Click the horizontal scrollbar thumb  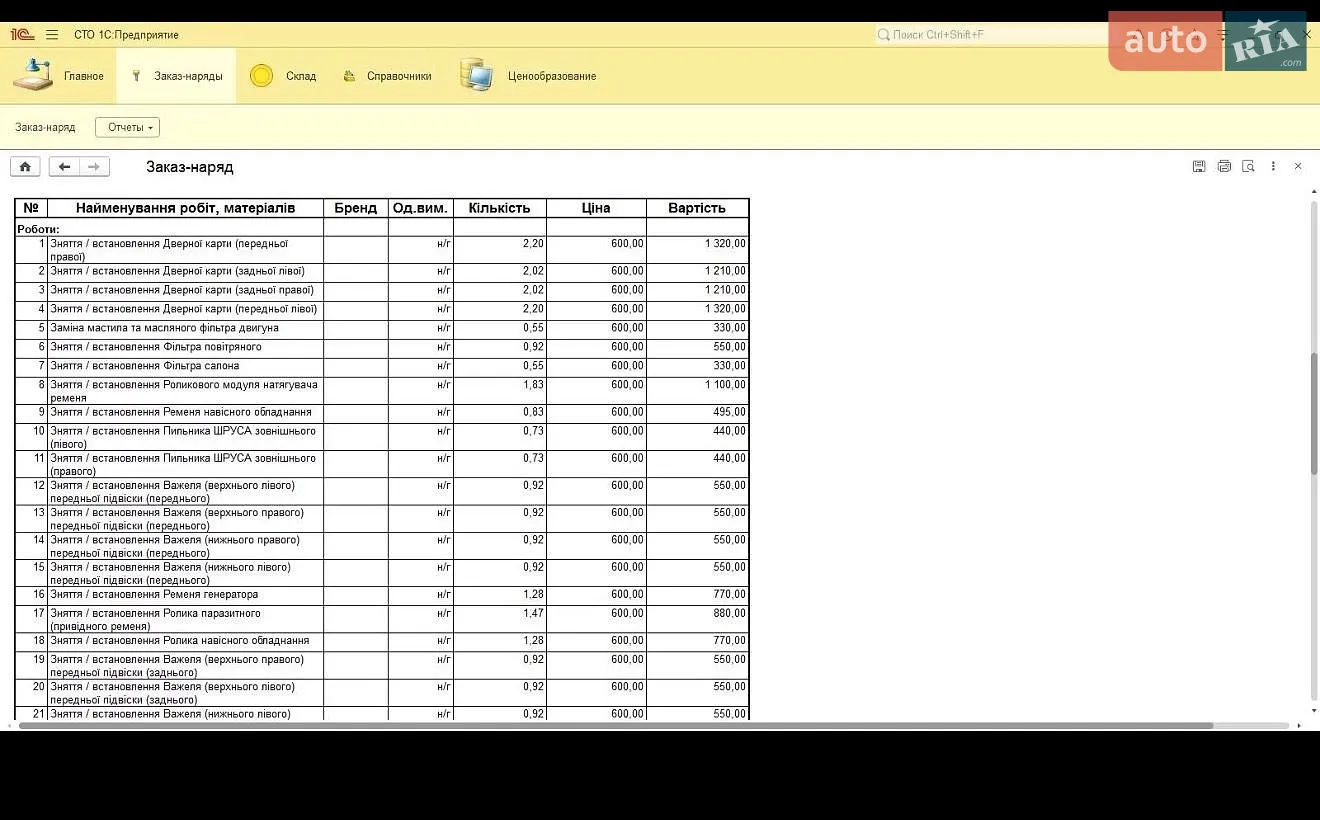[616, 725]
